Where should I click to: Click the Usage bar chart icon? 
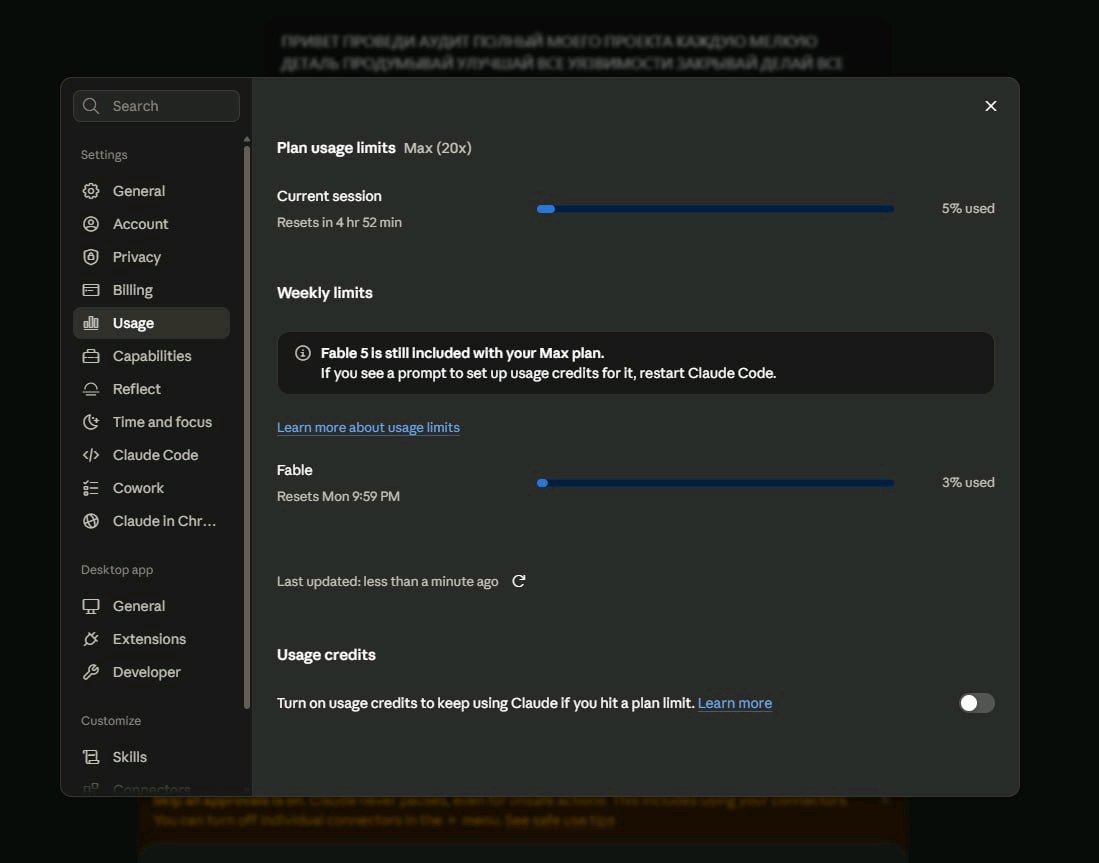pyautogui.click(x=91, y=322)
